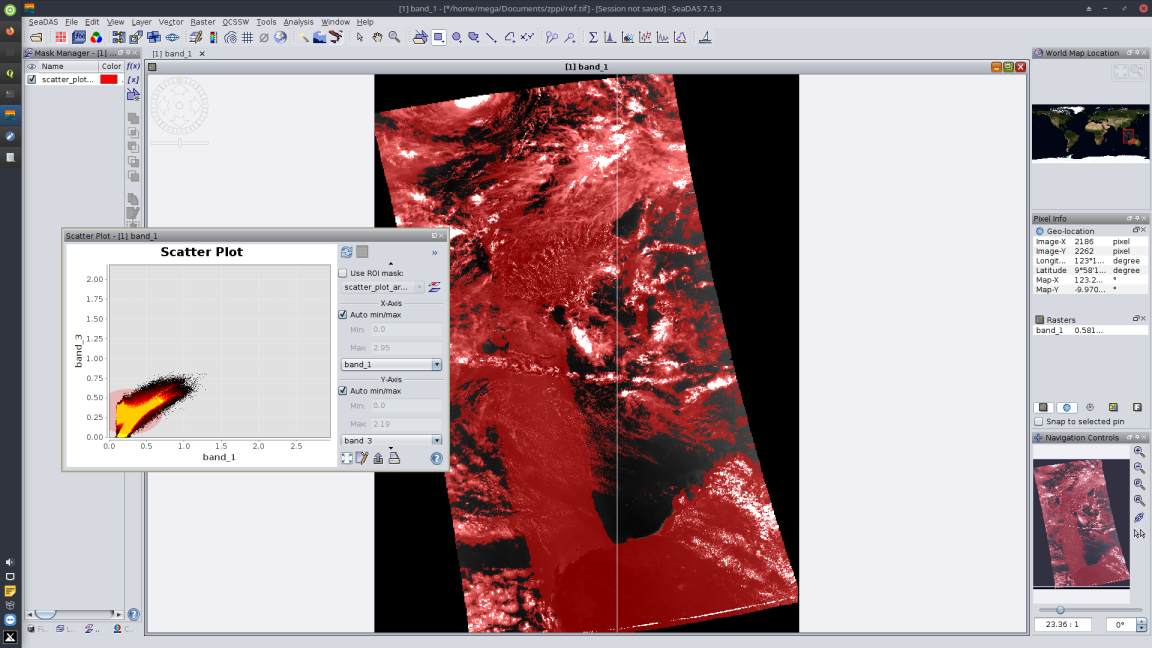
Task: Refresh the scatter plot view
Action: click(x=346, y=252)
